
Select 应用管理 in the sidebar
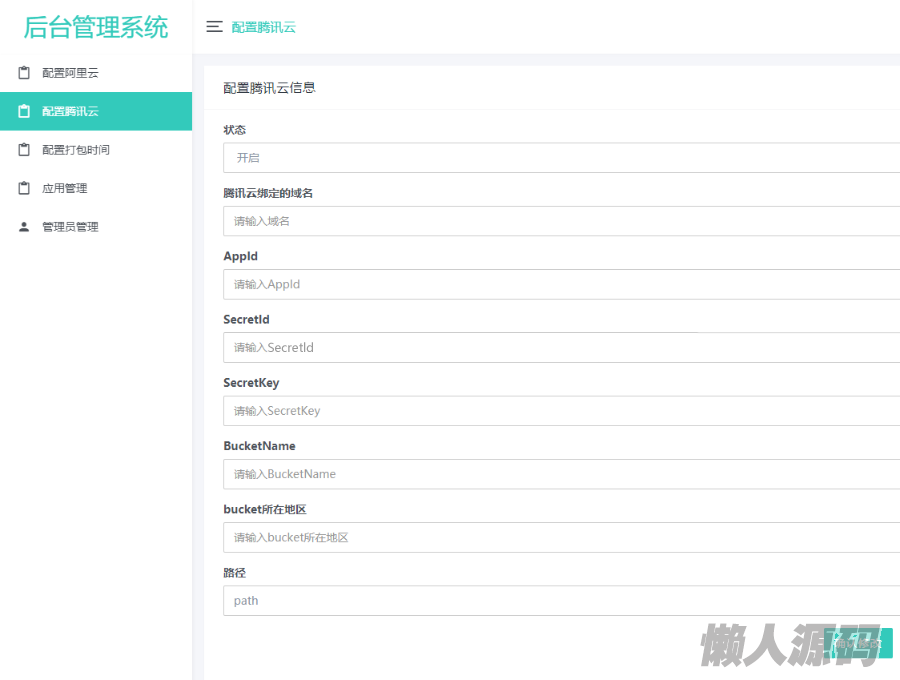tap(65, 188)
